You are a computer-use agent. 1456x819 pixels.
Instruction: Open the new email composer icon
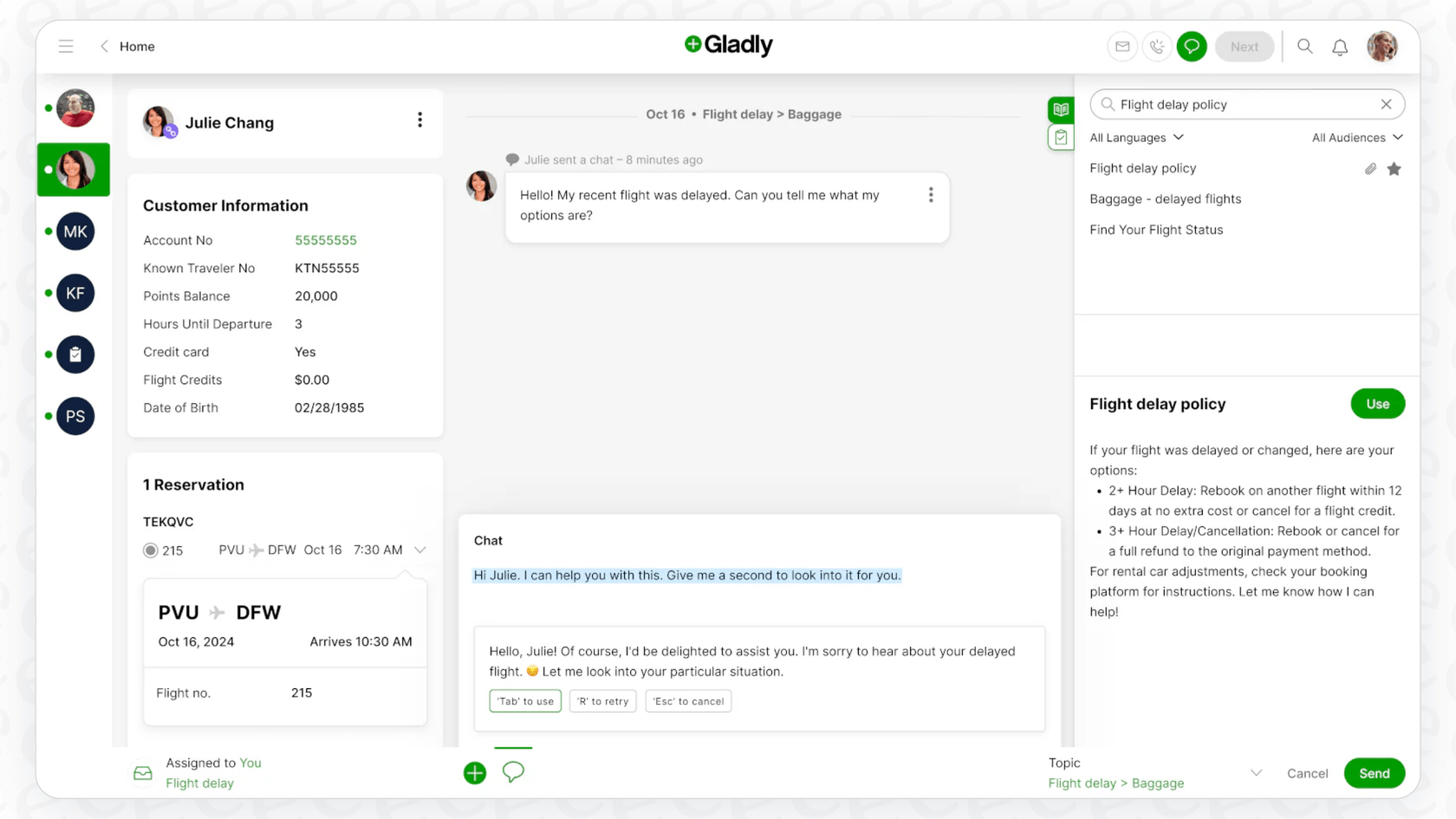(1122, 46)
